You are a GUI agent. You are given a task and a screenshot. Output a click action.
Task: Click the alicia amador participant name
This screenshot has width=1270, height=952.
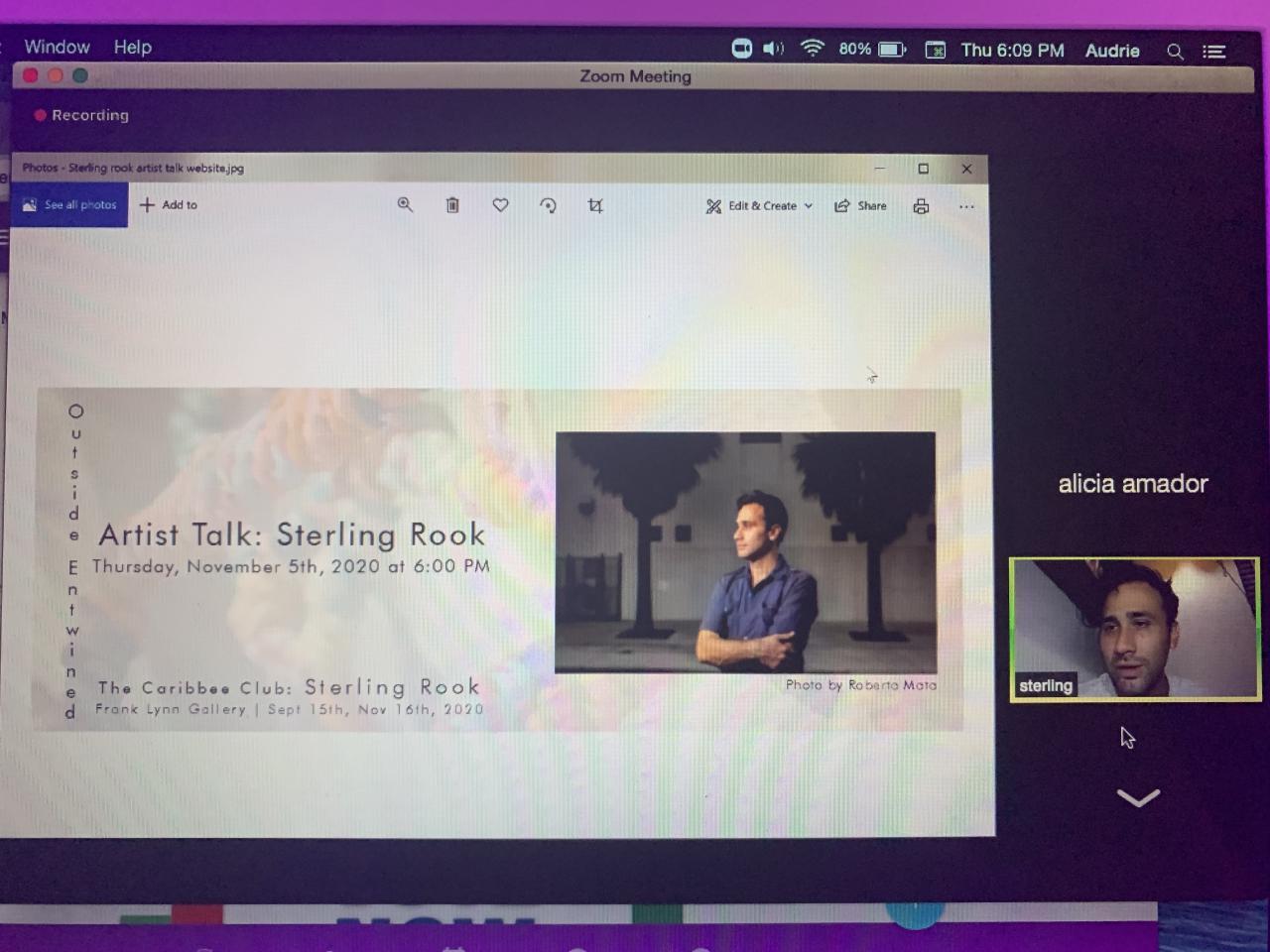click(x=1133, y=484)
